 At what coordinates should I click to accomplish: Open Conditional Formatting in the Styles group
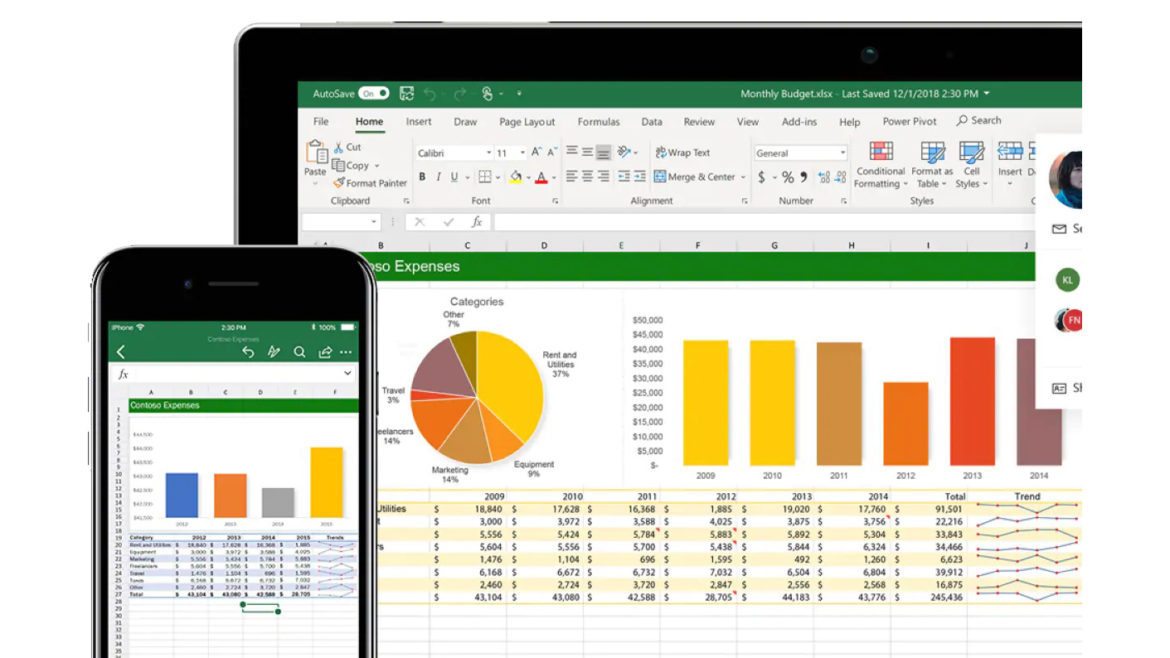coord(881,165)
